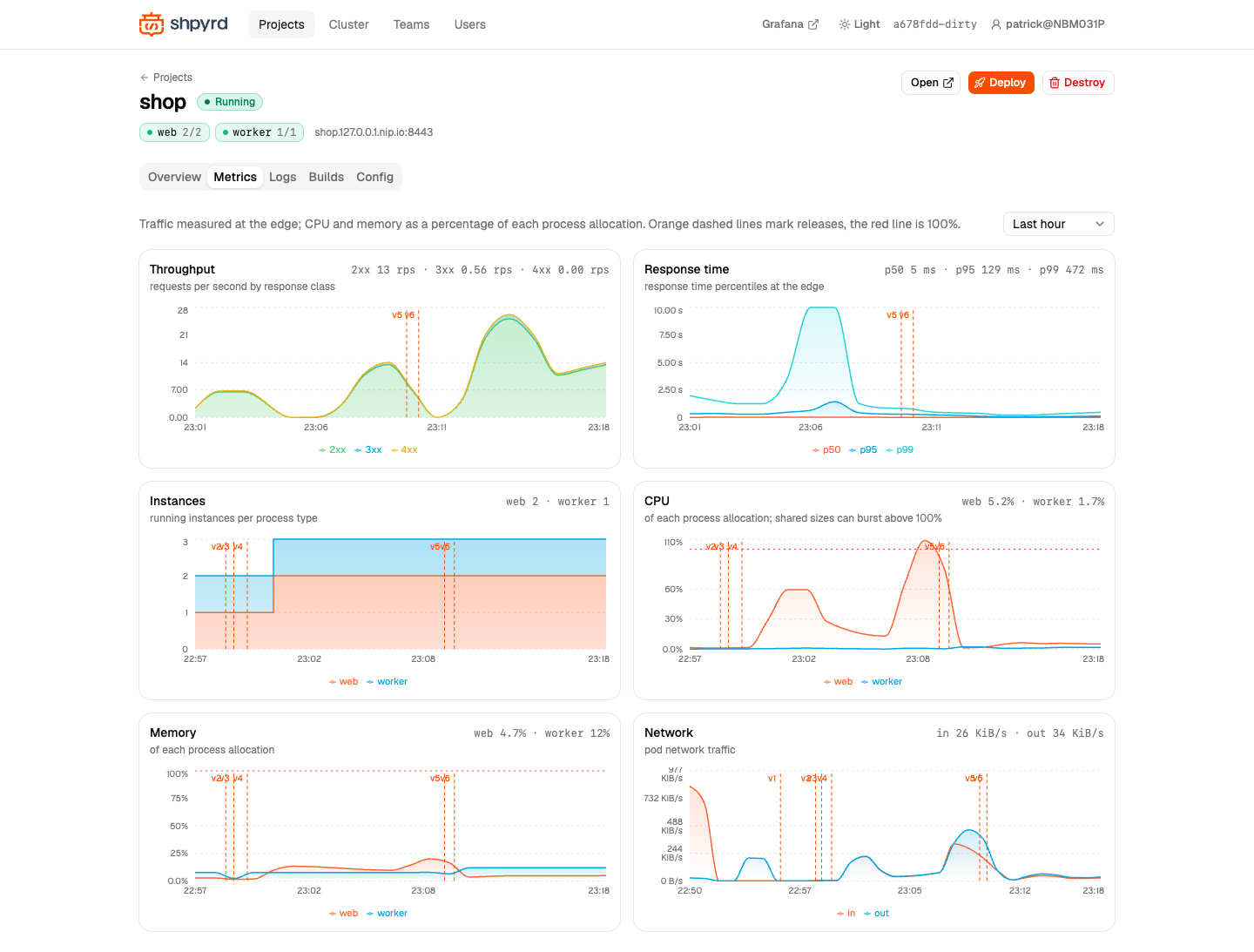Open the Last hour time range dropdown
The width and height of the screenshot is (1254, 952).
[x=1059, y=224]
